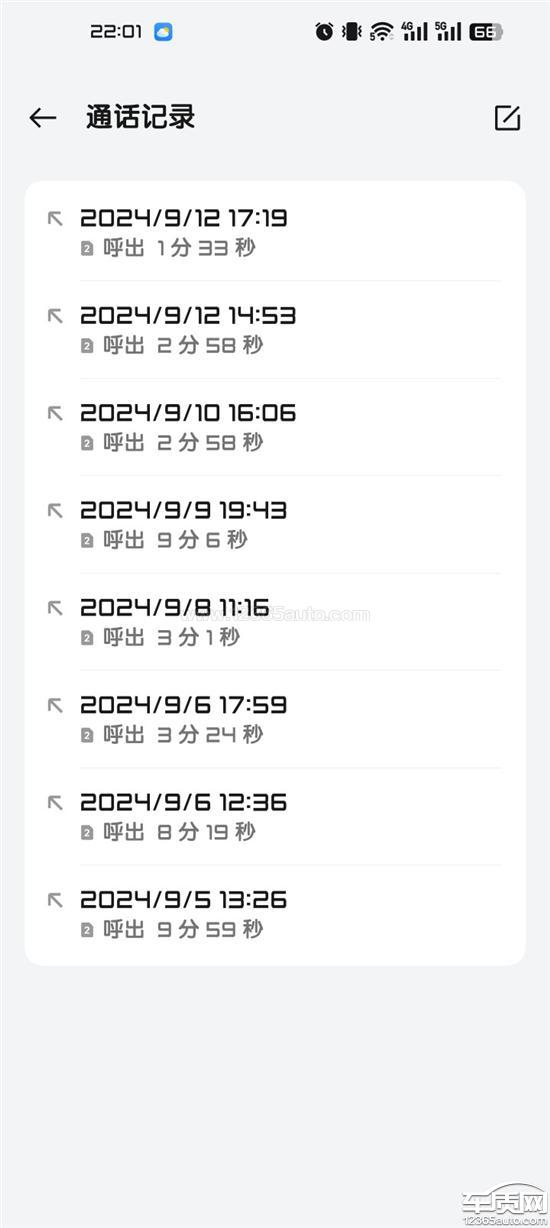550x1228 pixels.
Task: Tap outgoing arrow icon for 2024/9/12 17:19
Action: click(x=55, y=218)
